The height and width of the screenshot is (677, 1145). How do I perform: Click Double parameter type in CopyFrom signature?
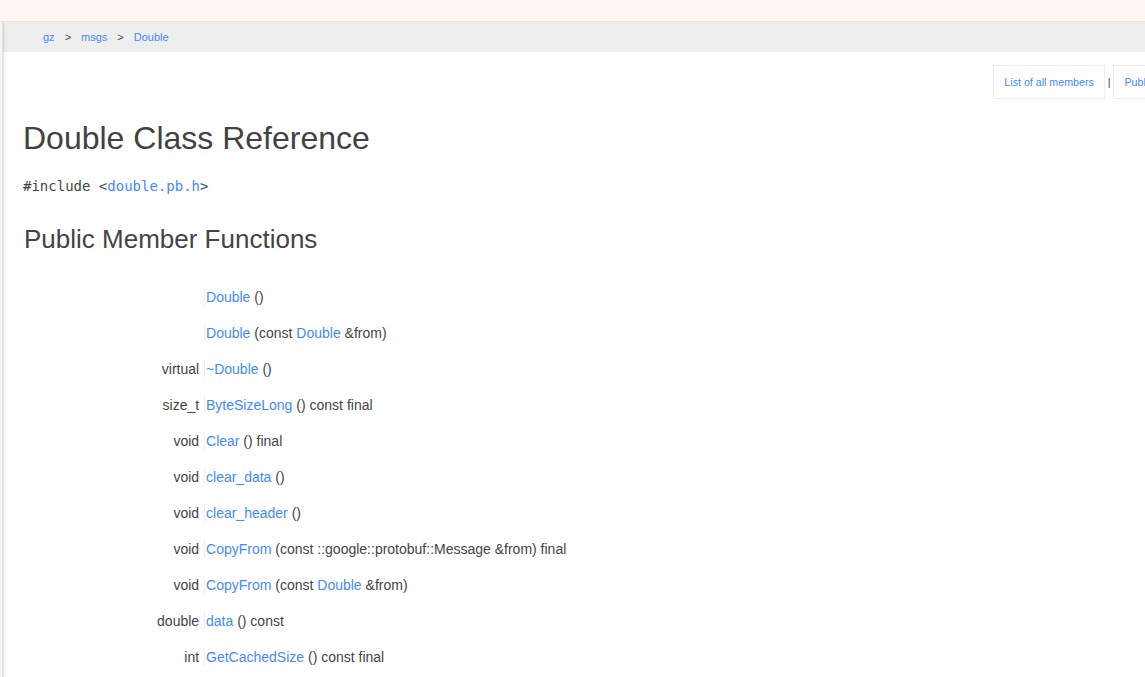[339, 585]
